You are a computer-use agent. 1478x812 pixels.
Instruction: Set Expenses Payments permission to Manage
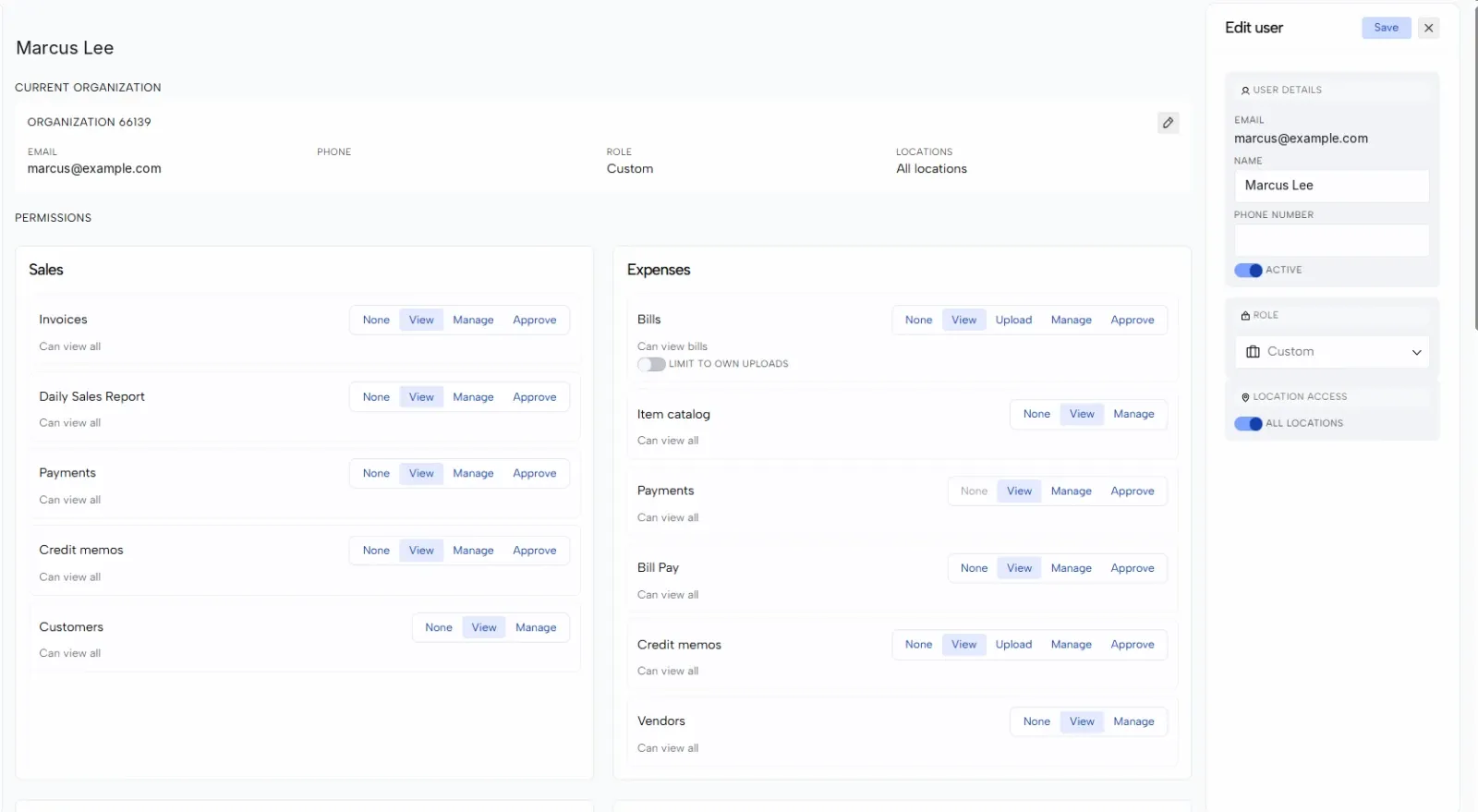1072,491
